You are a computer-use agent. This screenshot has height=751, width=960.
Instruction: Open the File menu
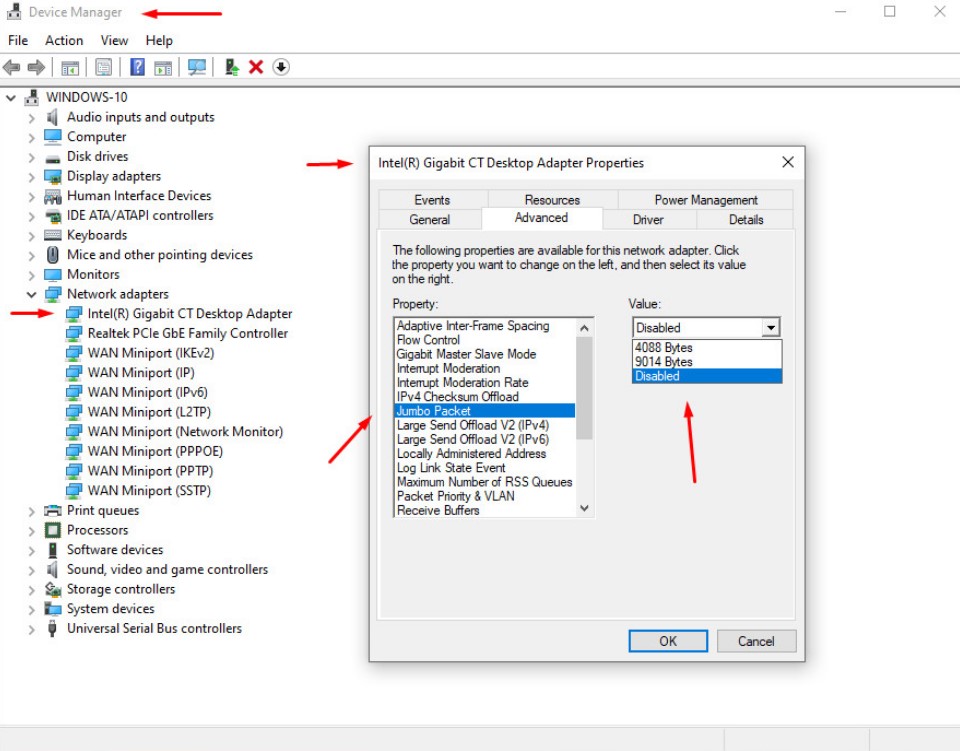coord(18,40)
